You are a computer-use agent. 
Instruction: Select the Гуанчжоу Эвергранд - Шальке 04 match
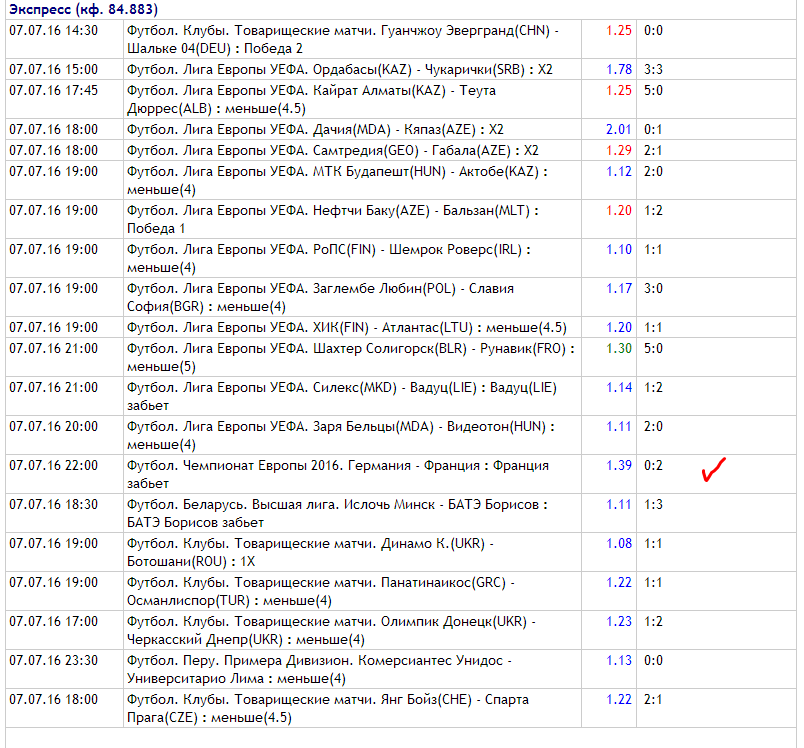click(x=343, y=39)
